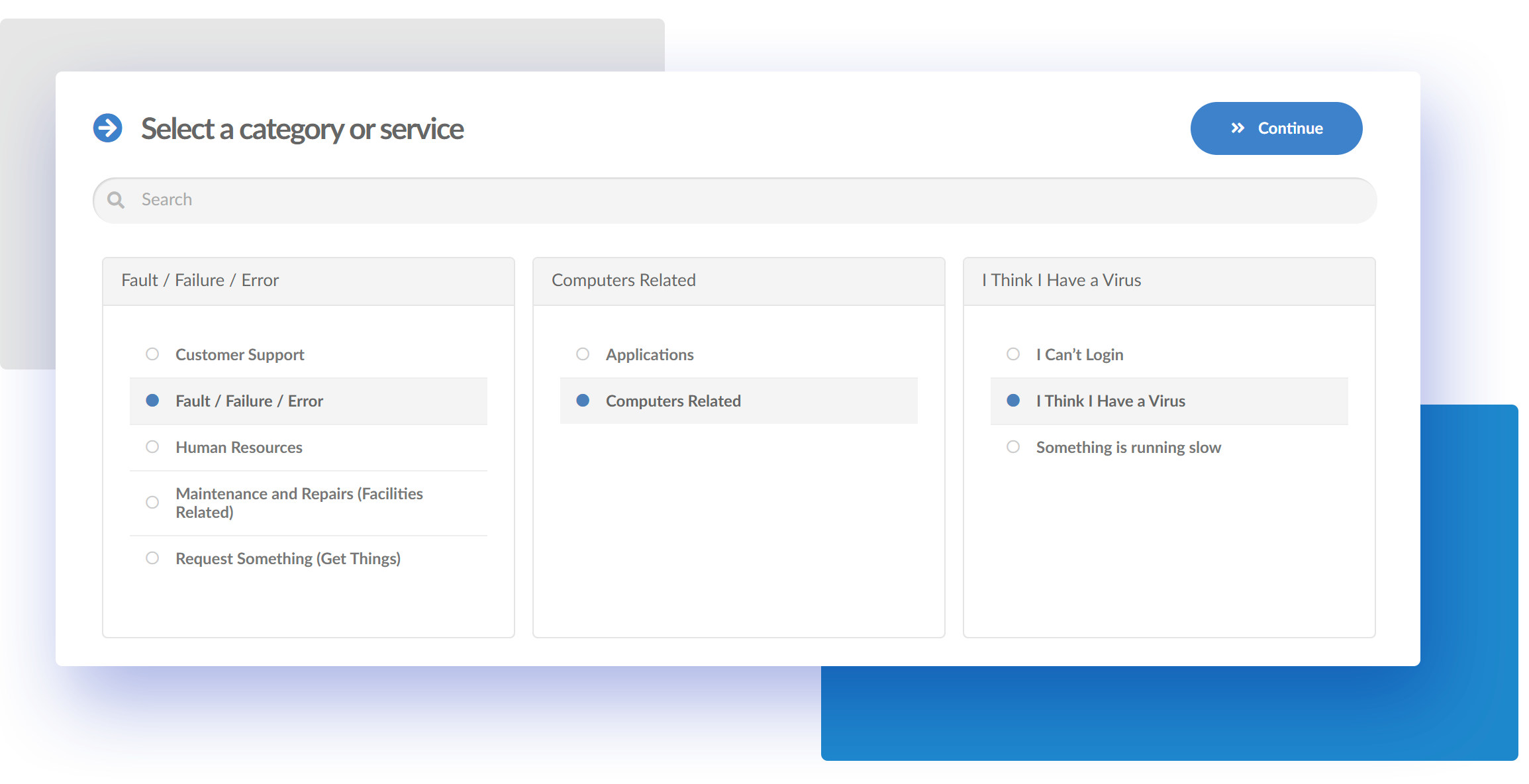The width and height of the screenshot is (1529, 784).
Task: Click the Continue button
Action: (1276, 128)
